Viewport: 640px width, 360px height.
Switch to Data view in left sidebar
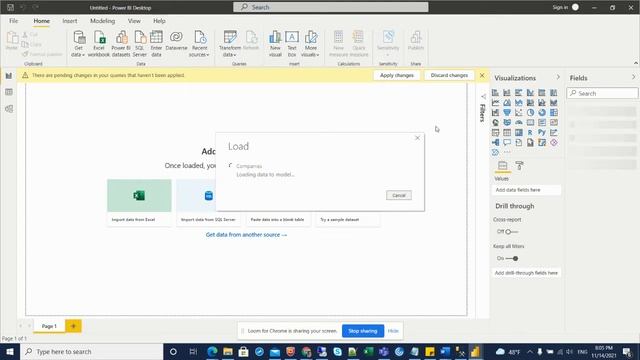(x=9, y=92)
